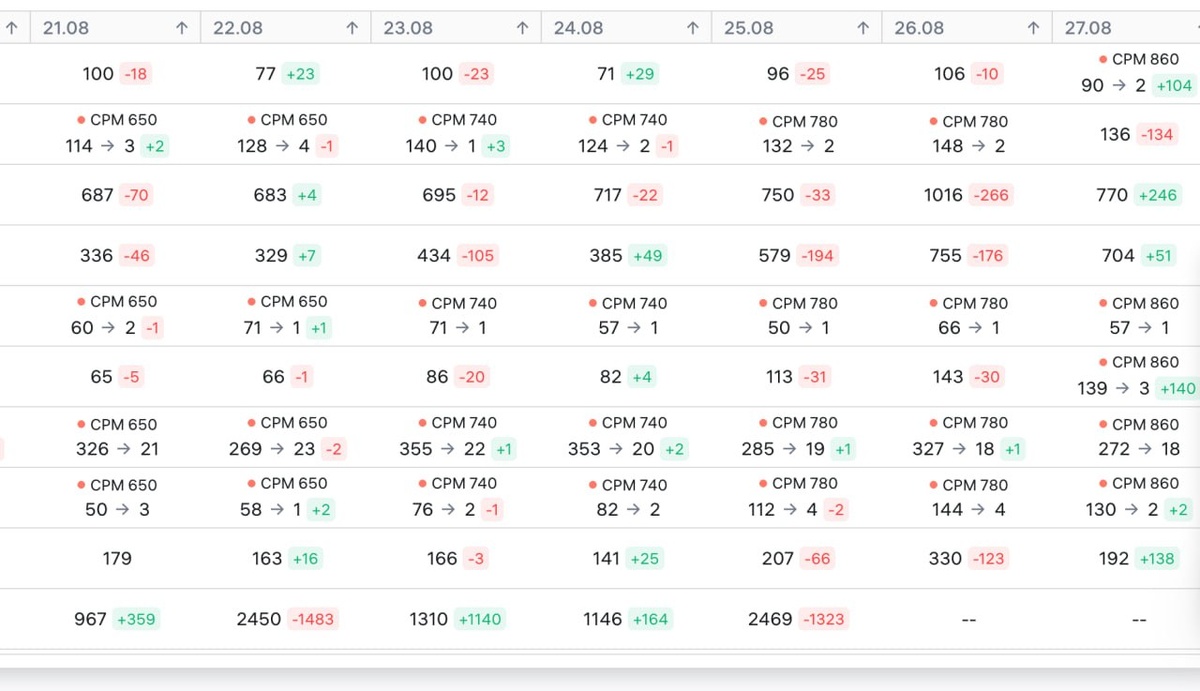The image size is (1200, 691).
Task: Select the 23.08 column header label
Action: click(407, 29)
